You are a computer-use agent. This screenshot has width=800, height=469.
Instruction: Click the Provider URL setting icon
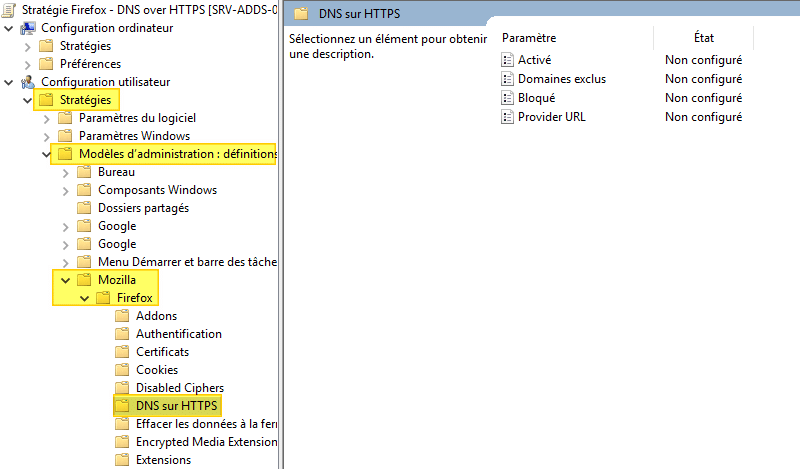point(507,117)
